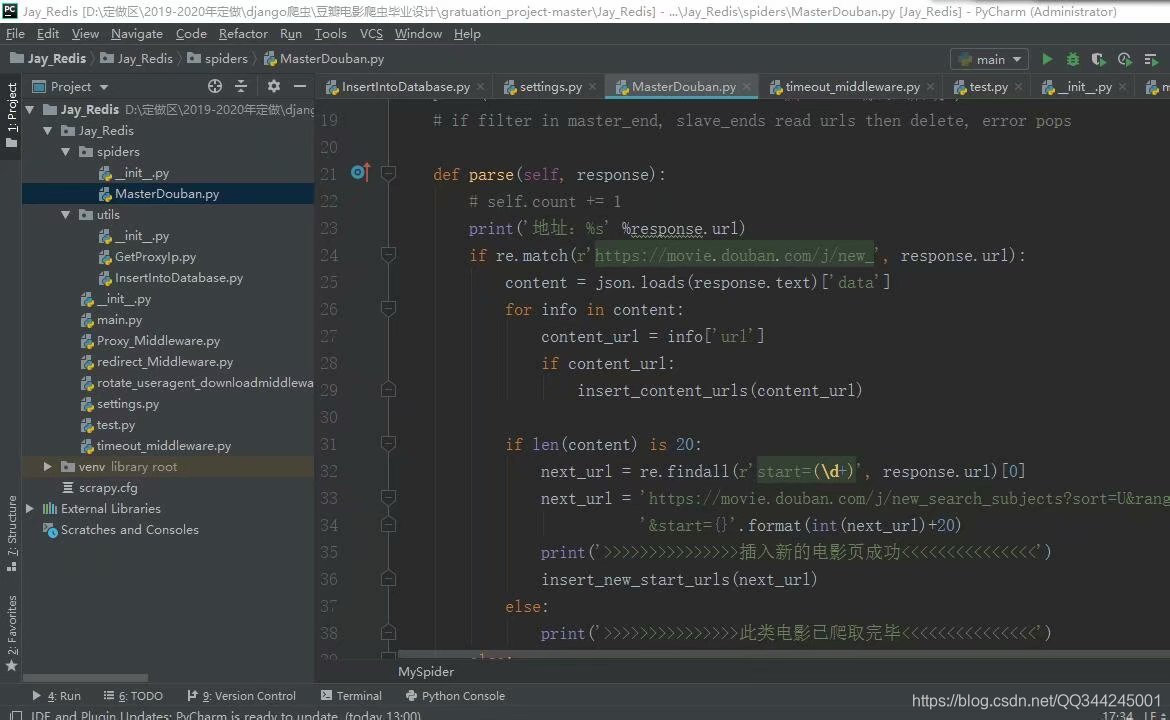The height and width of the screenshot is (720, 1170).
Task: Click the run marker beside the parse function
Action: [x=359, y=172]
